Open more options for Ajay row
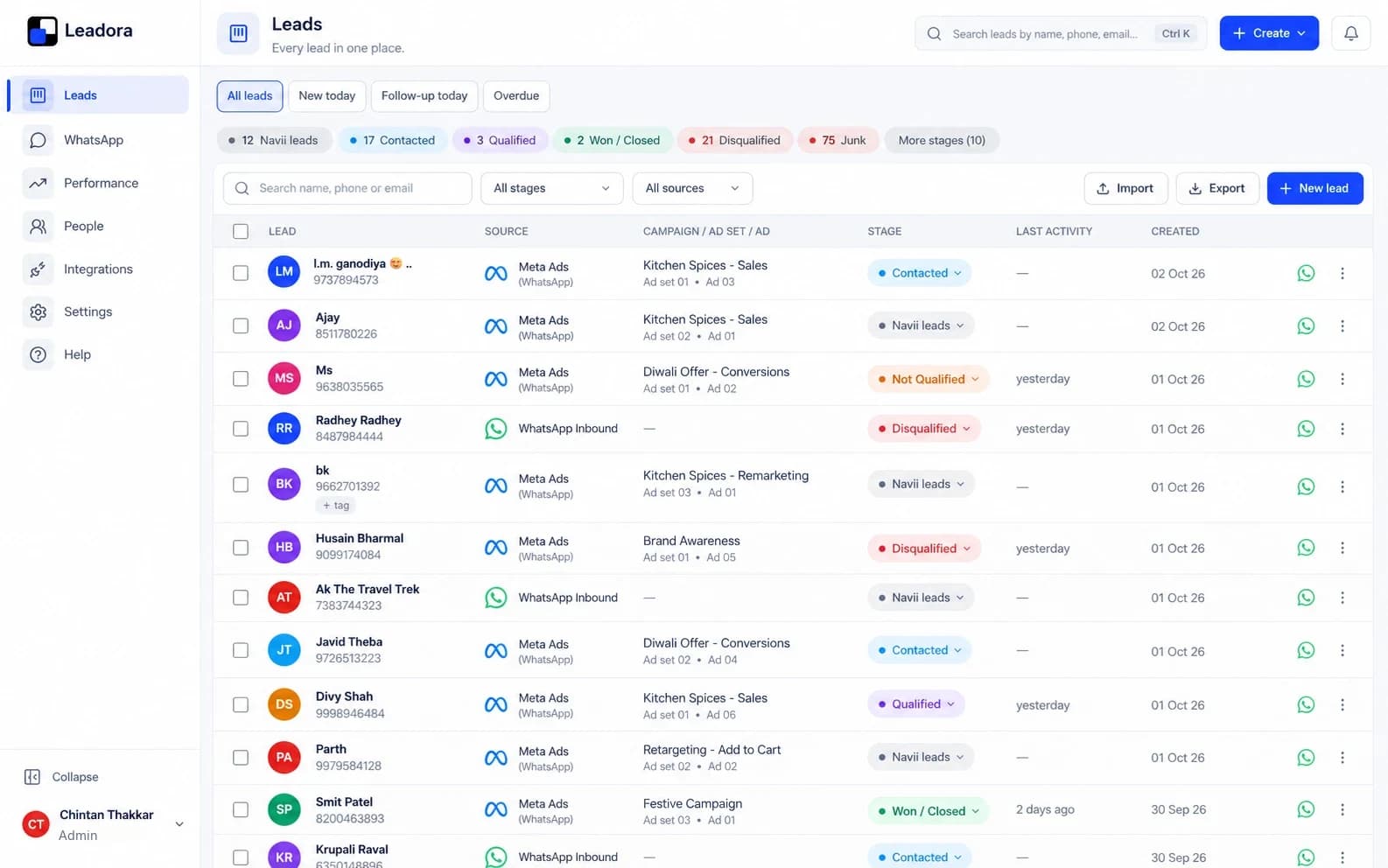The width and height of the screenshot is (1388, 868). (x=1342, y=325)
